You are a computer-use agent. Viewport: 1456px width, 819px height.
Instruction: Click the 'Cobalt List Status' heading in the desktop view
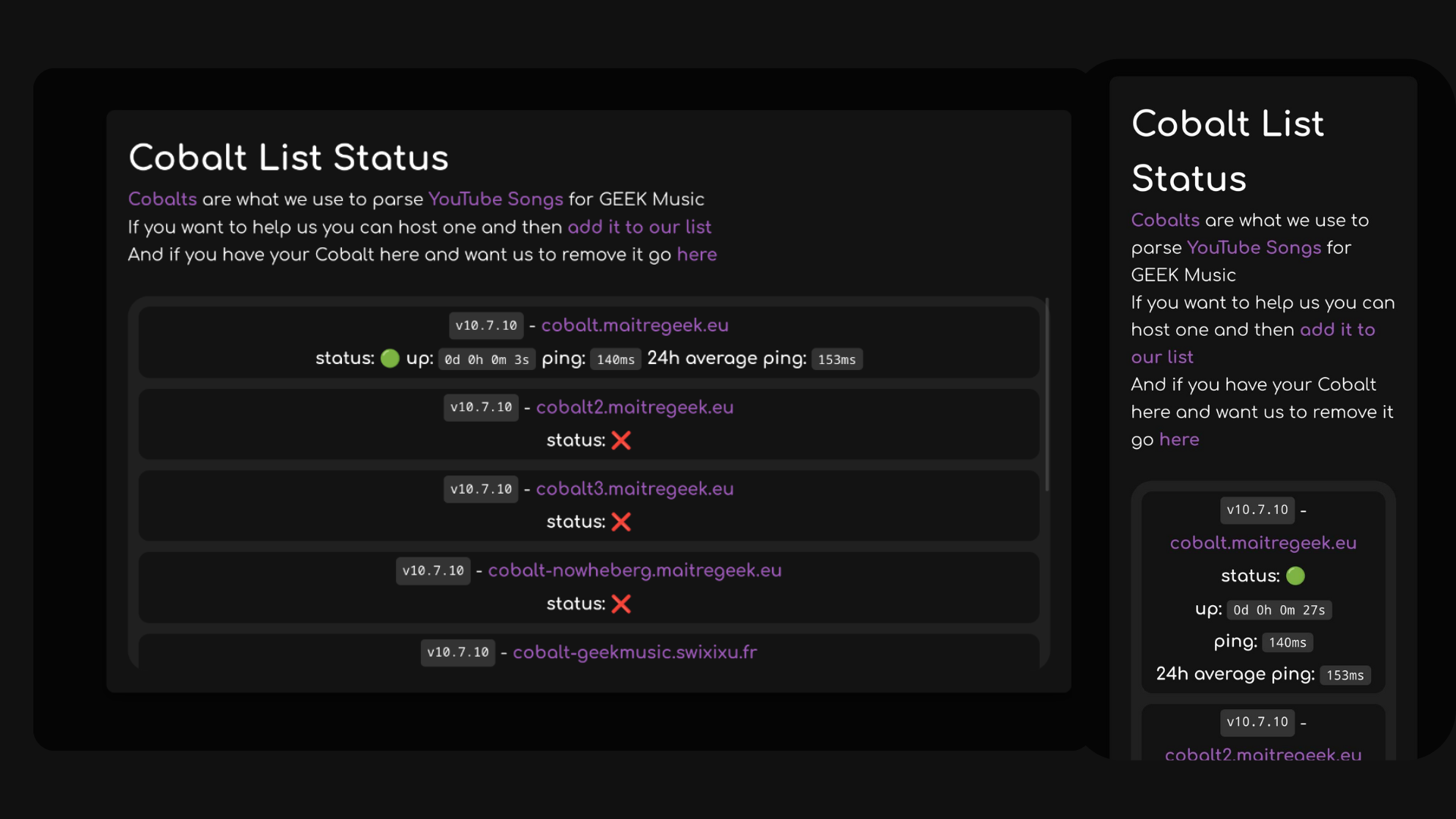pos(288,157)
